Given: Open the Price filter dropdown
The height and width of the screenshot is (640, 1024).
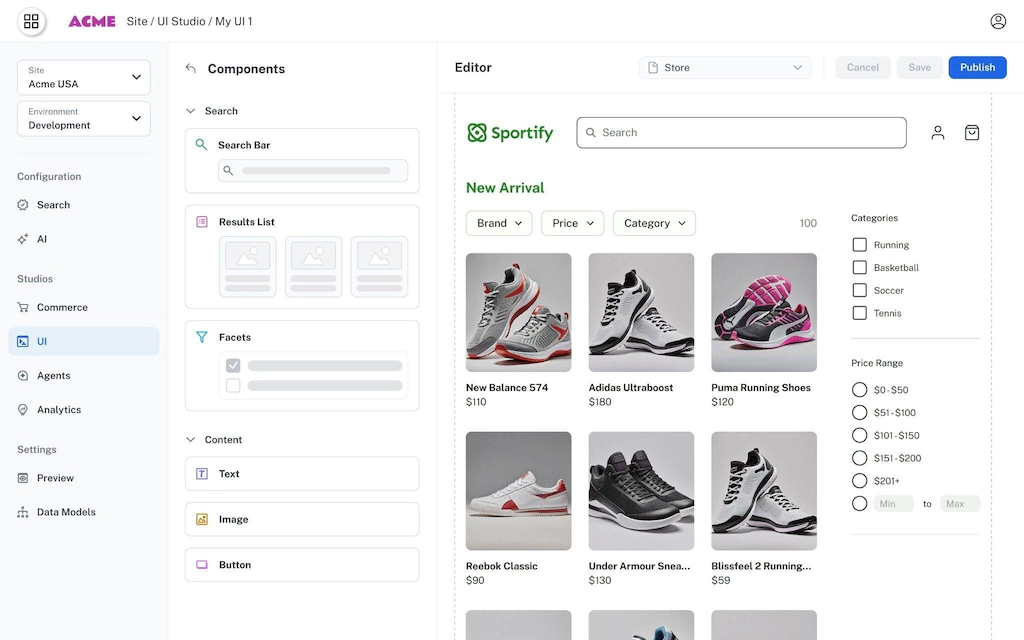Looking at the screenshot, I should tap(572, 223).
